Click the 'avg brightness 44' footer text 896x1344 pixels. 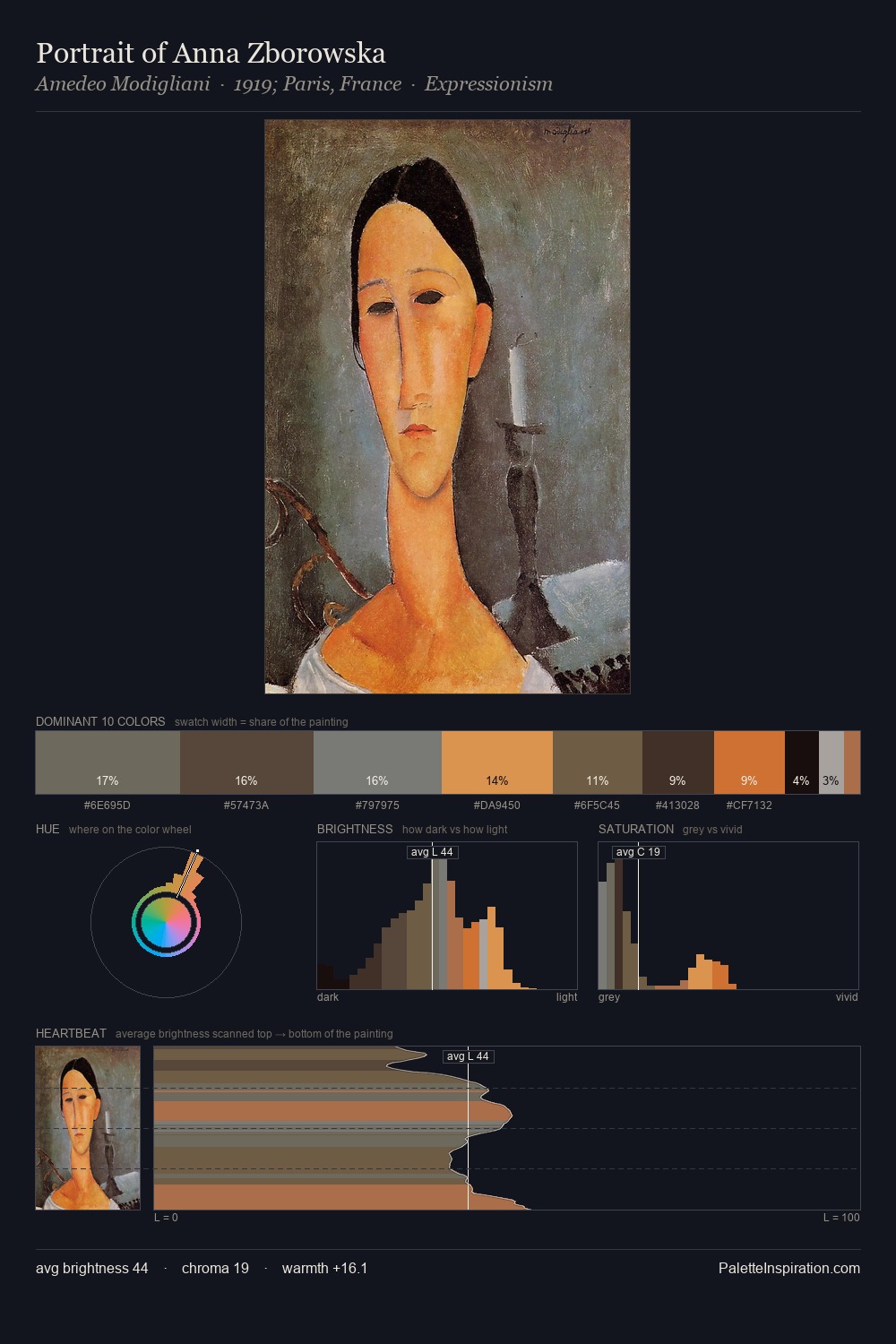(92, 1268)
